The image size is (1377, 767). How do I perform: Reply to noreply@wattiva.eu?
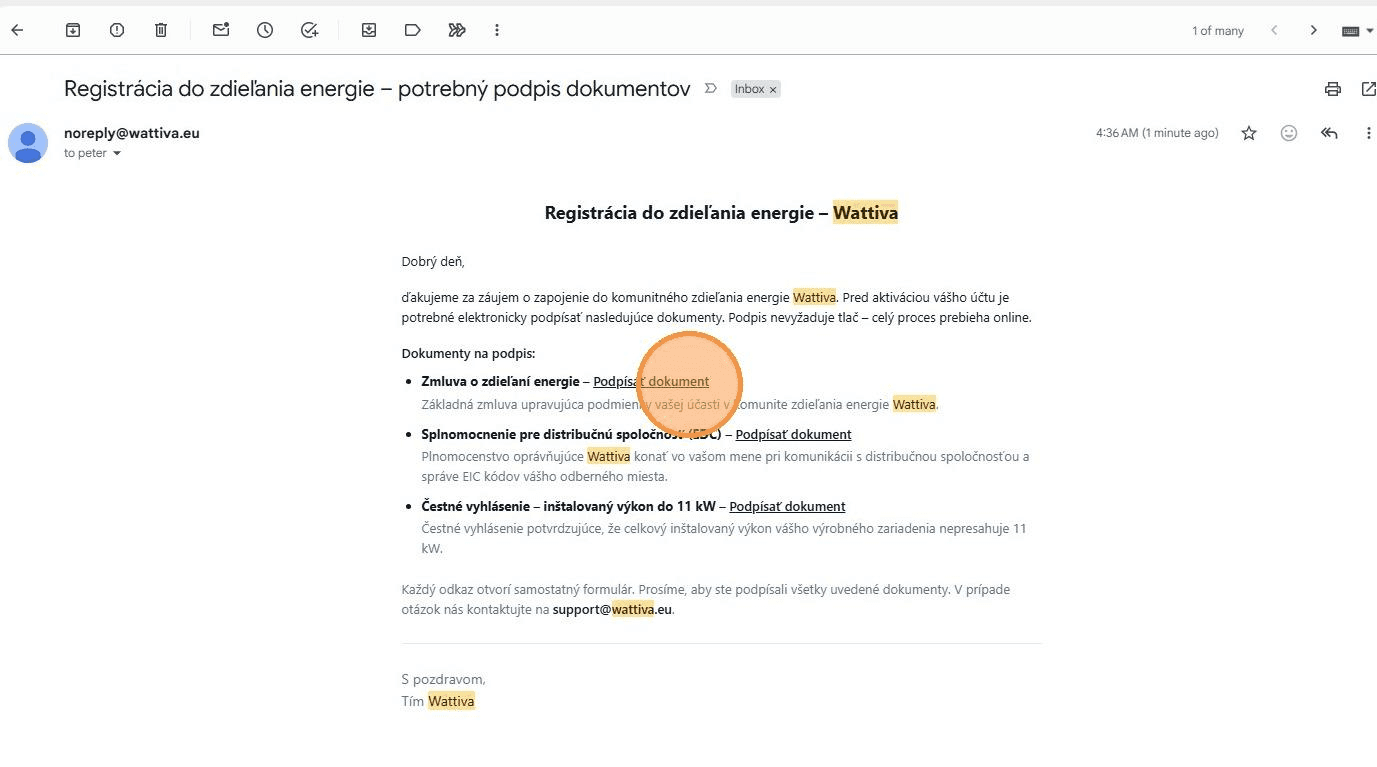tap(1329, 133)
